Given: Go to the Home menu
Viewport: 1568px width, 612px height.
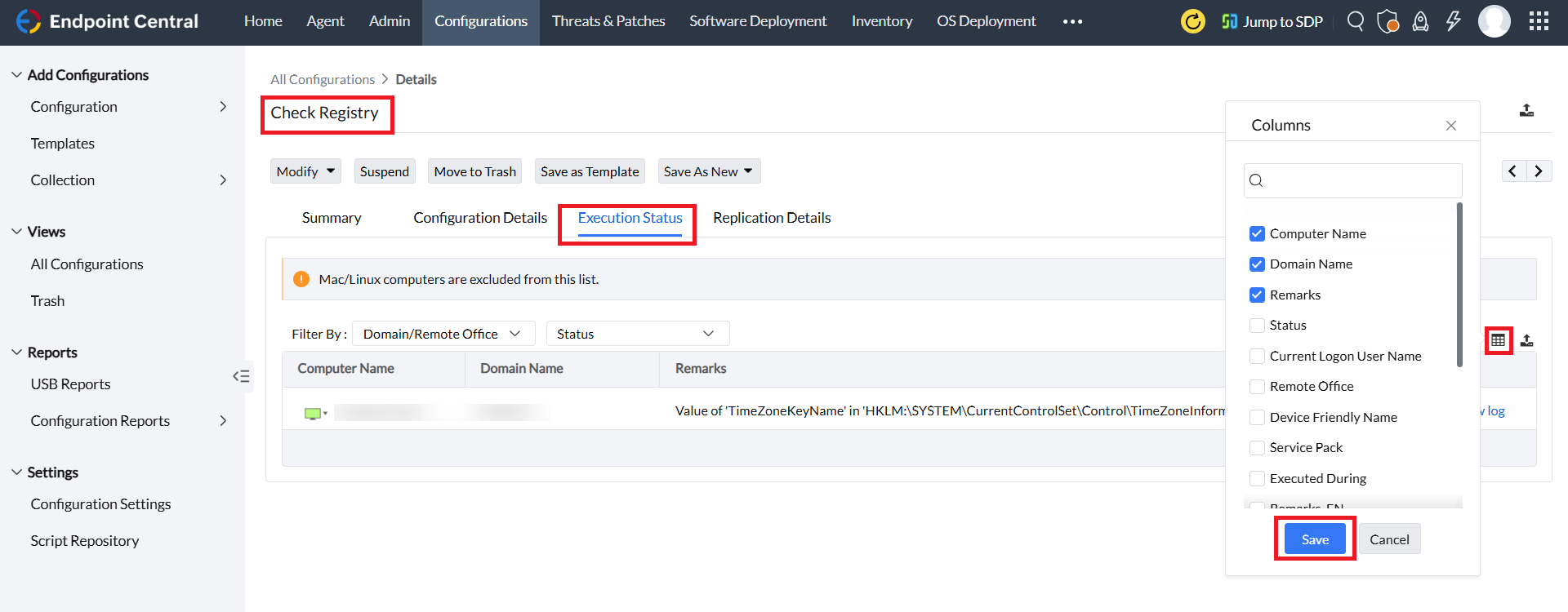Looking at the screenshot, I should pyautogui.click(x=263, y=21).
